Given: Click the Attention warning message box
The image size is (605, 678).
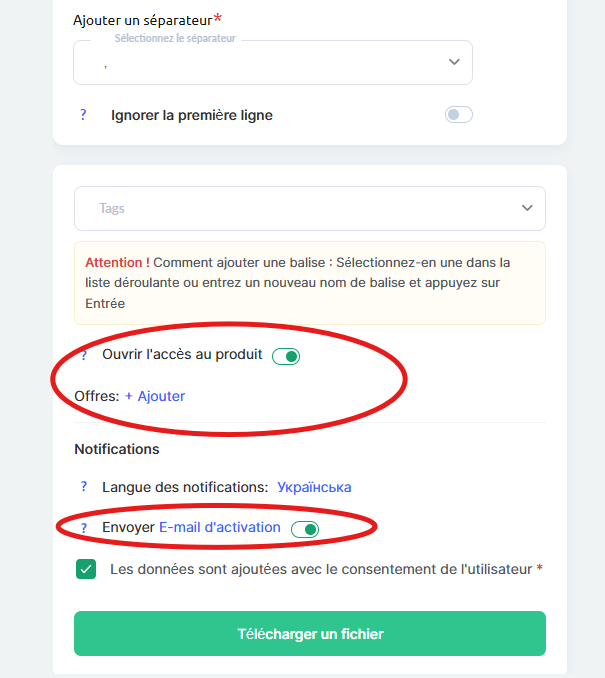Looking at the screenshot, I should [x=309, y=283].
